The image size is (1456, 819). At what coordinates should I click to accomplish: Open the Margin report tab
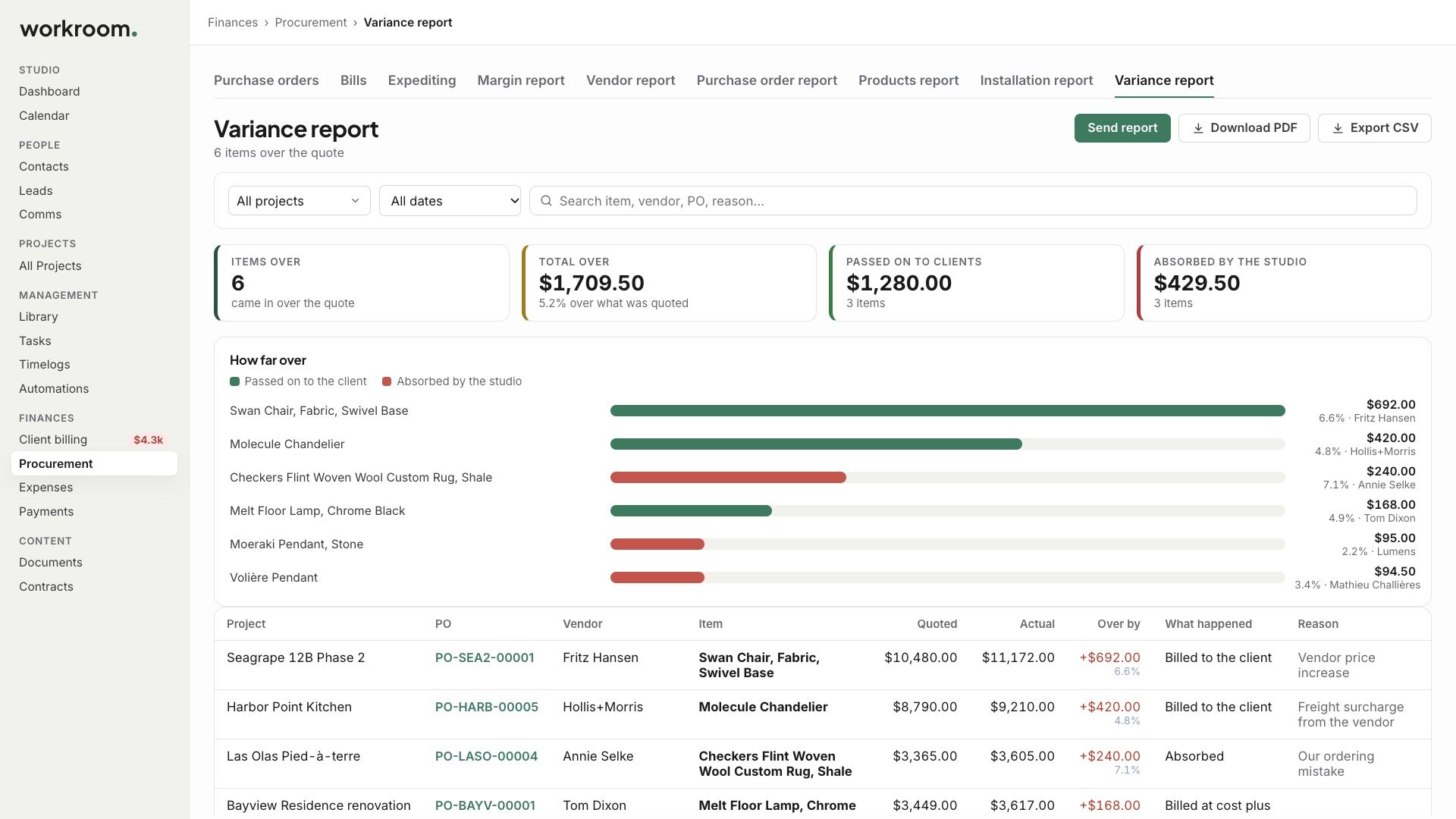[x=521, y=80]
